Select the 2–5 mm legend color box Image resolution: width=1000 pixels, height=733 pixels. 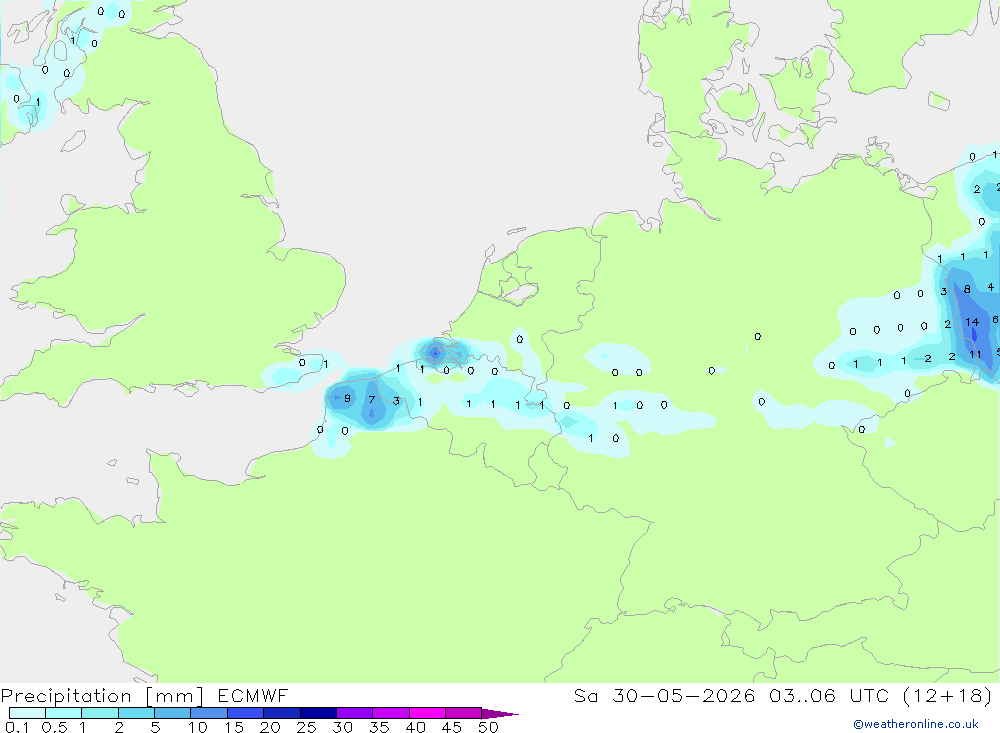pos(136,713)
